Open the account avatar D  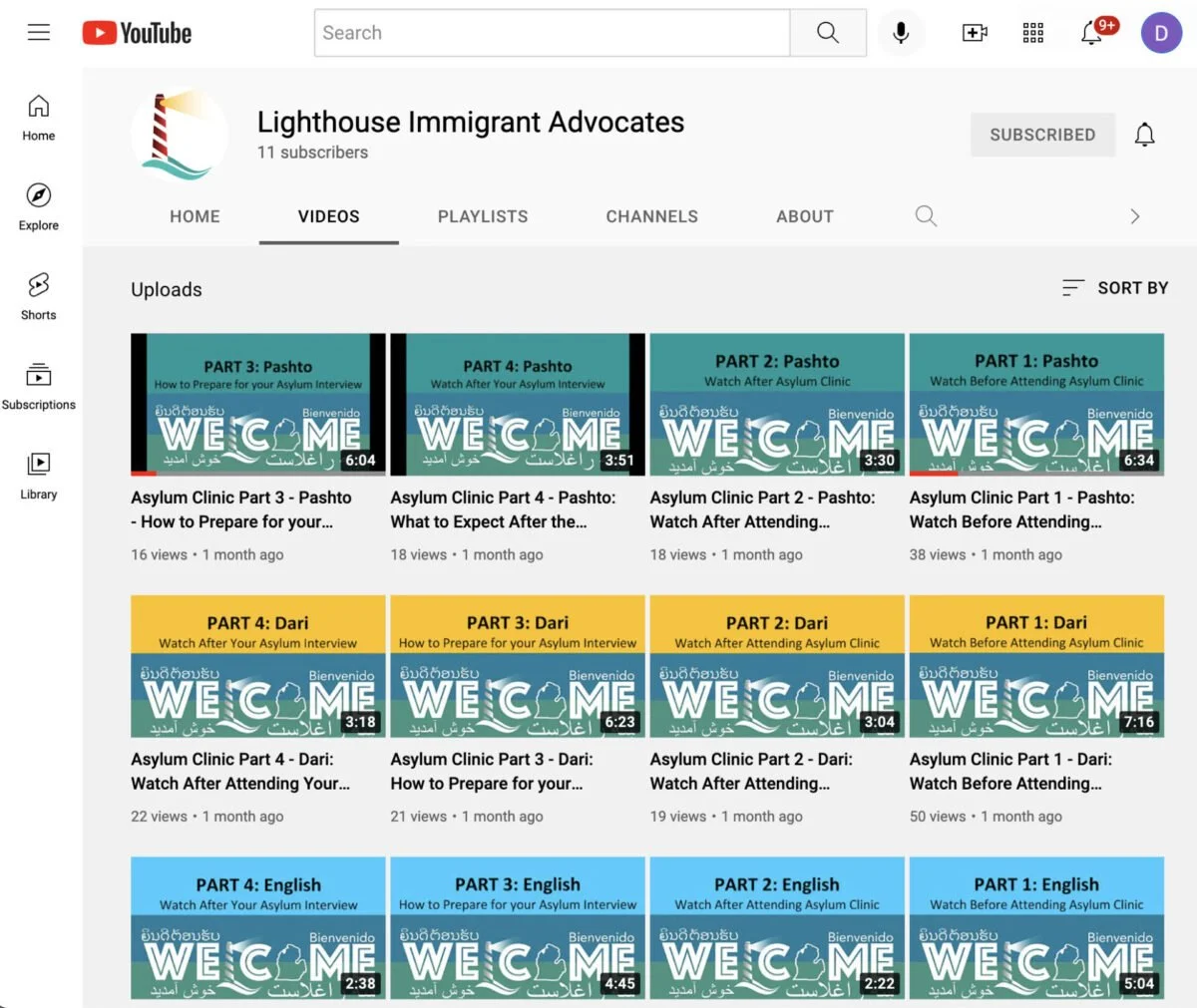coord(1161,33)
